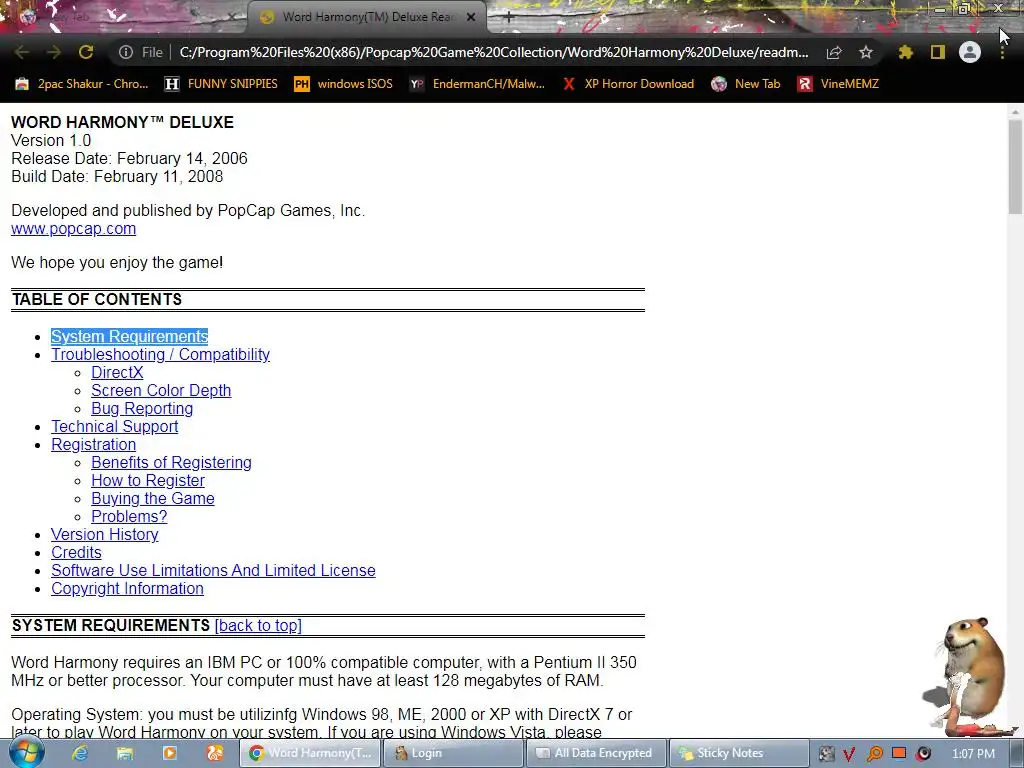Switch to the Word Harmony(TM) Deluxe tab
Image resolution: width=1024 pixels, height=768 pixels.
(367, 18)
